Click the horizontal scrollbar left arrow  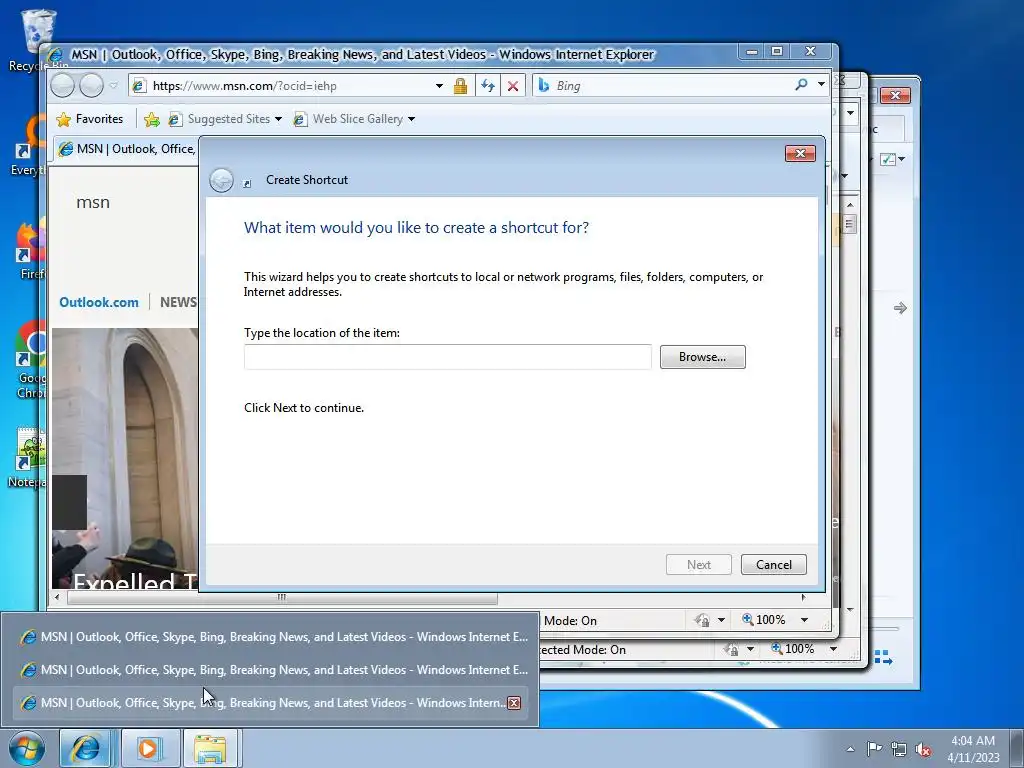(57, 597)
